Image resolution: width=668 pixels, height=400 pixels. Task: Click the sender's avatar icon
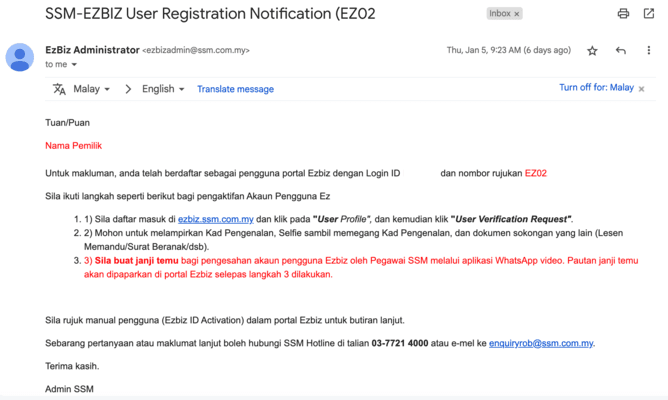tap(20, 57)
